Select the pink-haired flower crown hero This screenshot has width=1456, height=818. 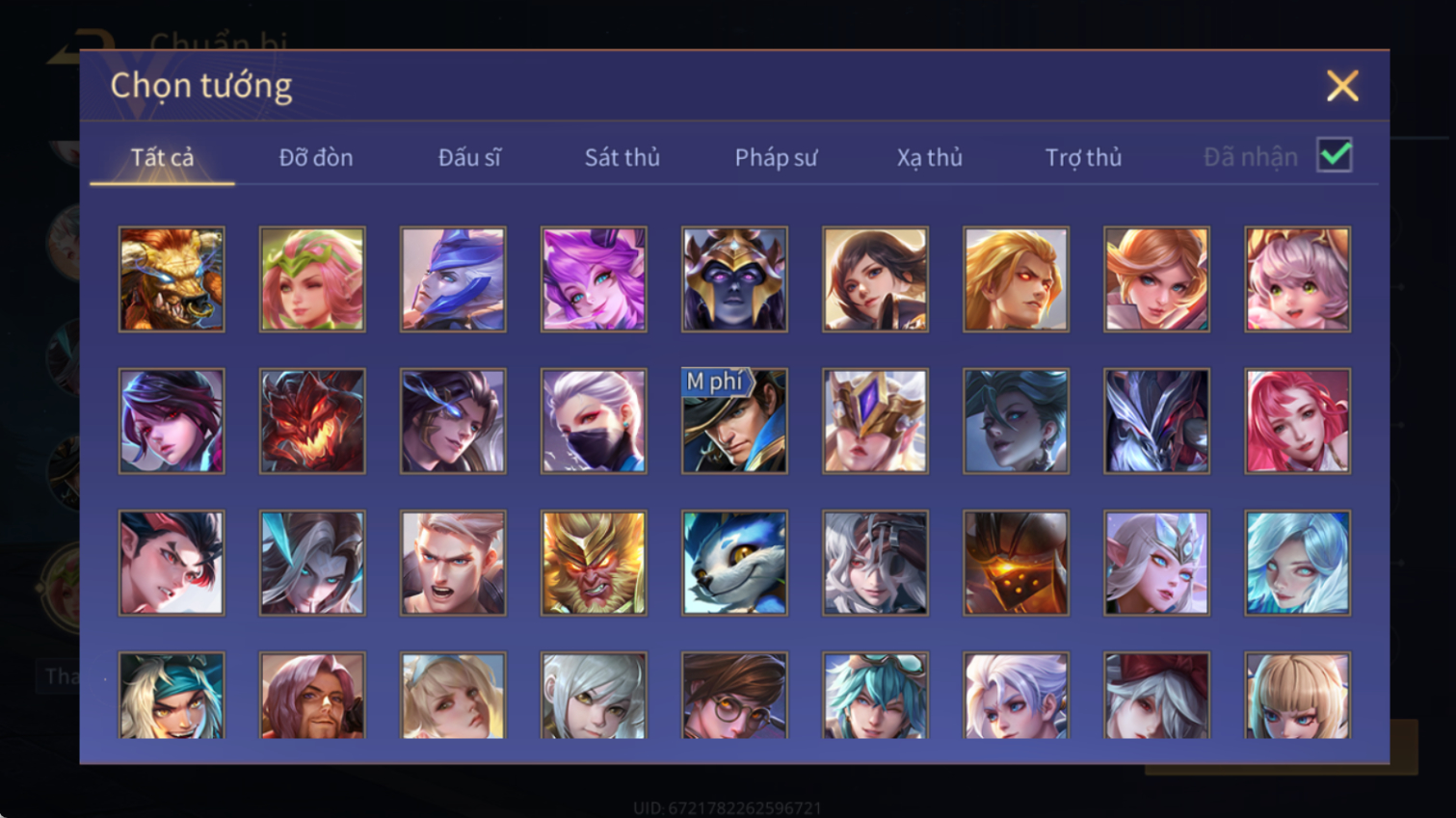pos(312,279)
